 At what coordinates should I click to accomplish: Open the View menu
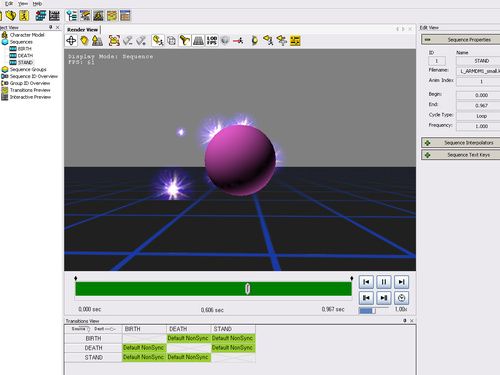coord(23,3)
